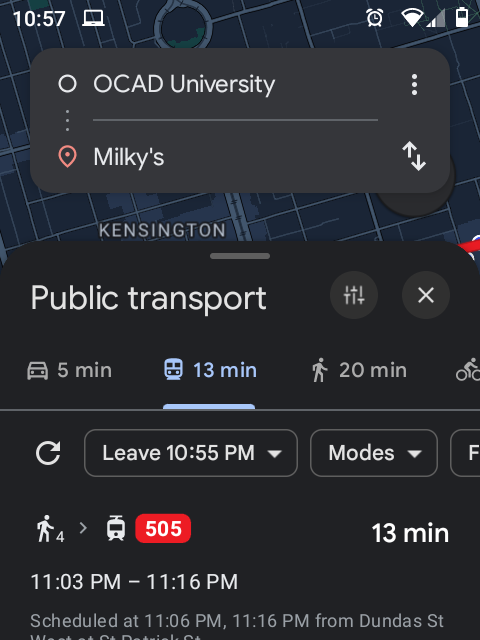Open route options filter icon
The image size is (480, 640).
(x=354, y=295)
